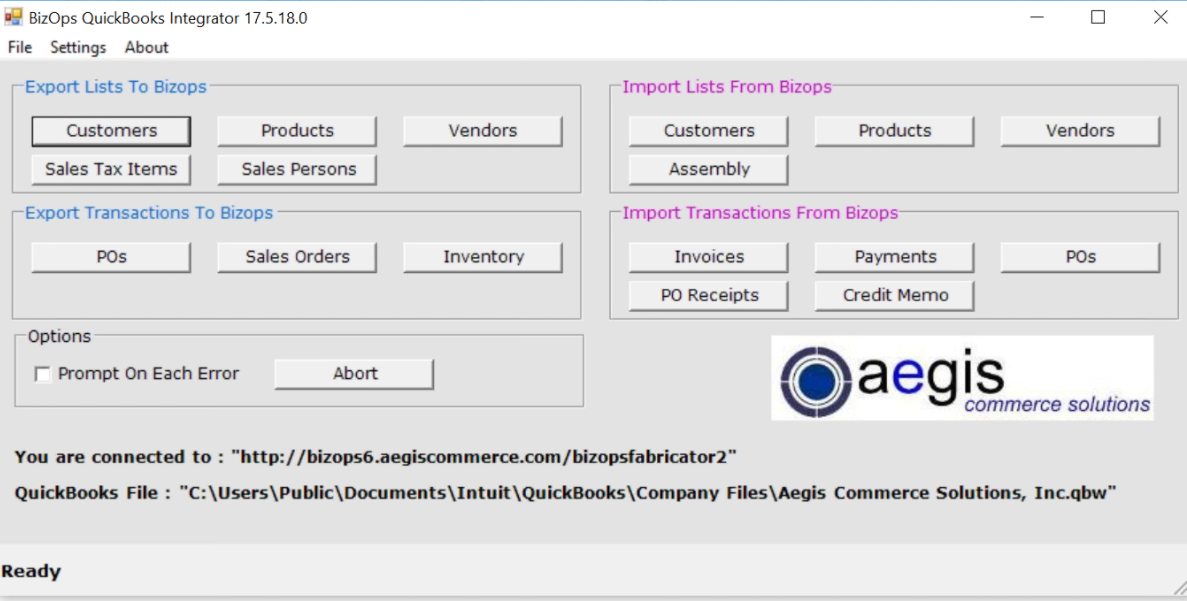This screenshot has height=601, width=1187.
Task: Export Sales Orders transactions
Action: tap(297, 257)
